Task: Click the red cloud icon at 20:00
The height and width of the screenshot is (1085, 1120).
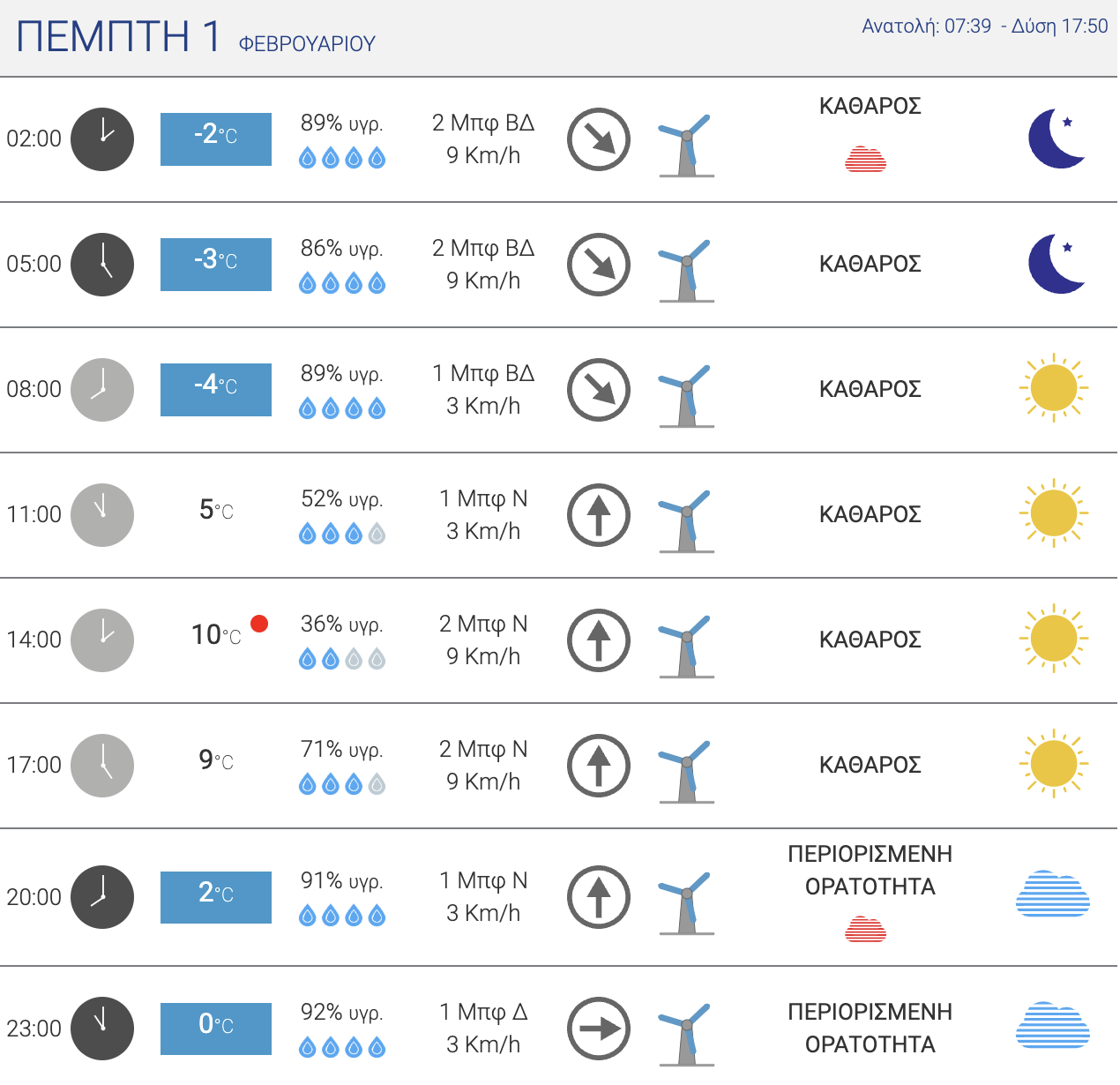Action: (866, 930)
